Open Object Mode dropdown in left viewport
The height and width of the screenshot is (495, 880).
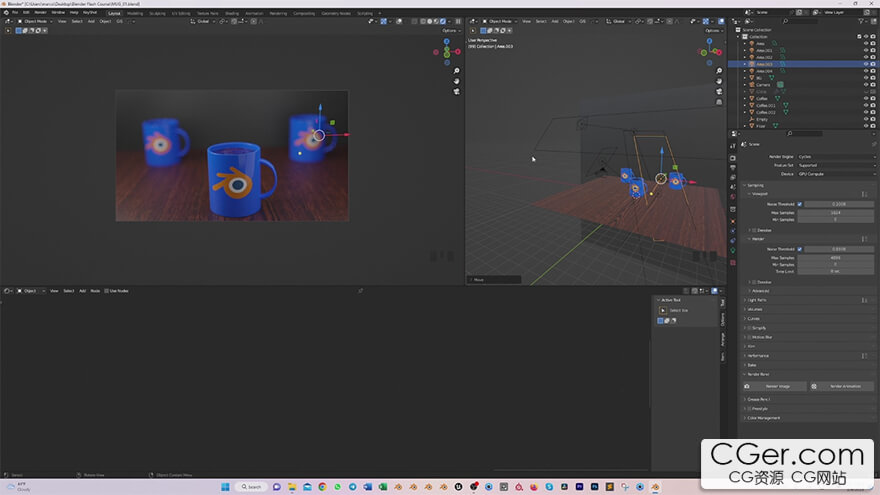coord(35,21)
